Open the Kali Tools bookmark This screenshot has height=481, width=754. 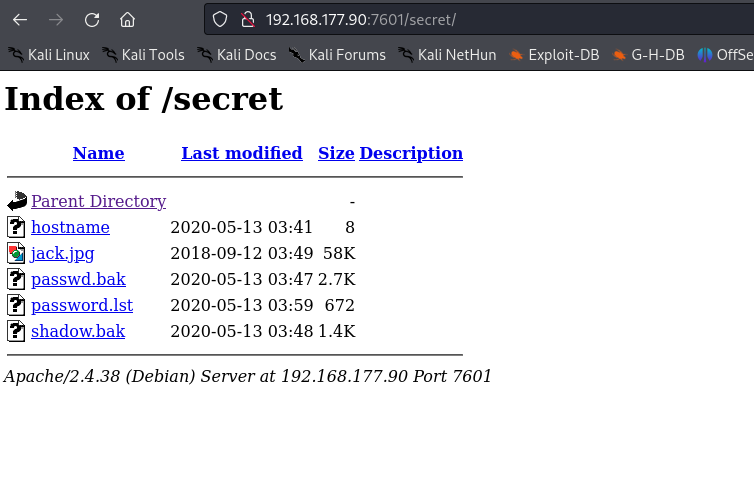pos(143,55)
